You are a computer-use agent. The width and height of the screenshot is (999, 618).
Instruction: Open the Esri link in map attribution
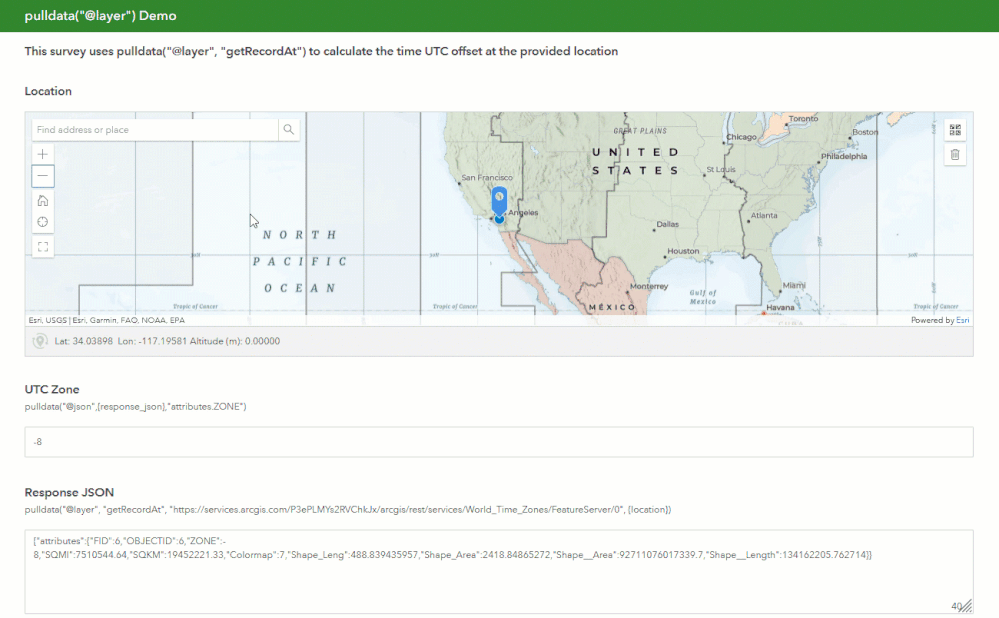pyautogui.click(x=963, y=320)
